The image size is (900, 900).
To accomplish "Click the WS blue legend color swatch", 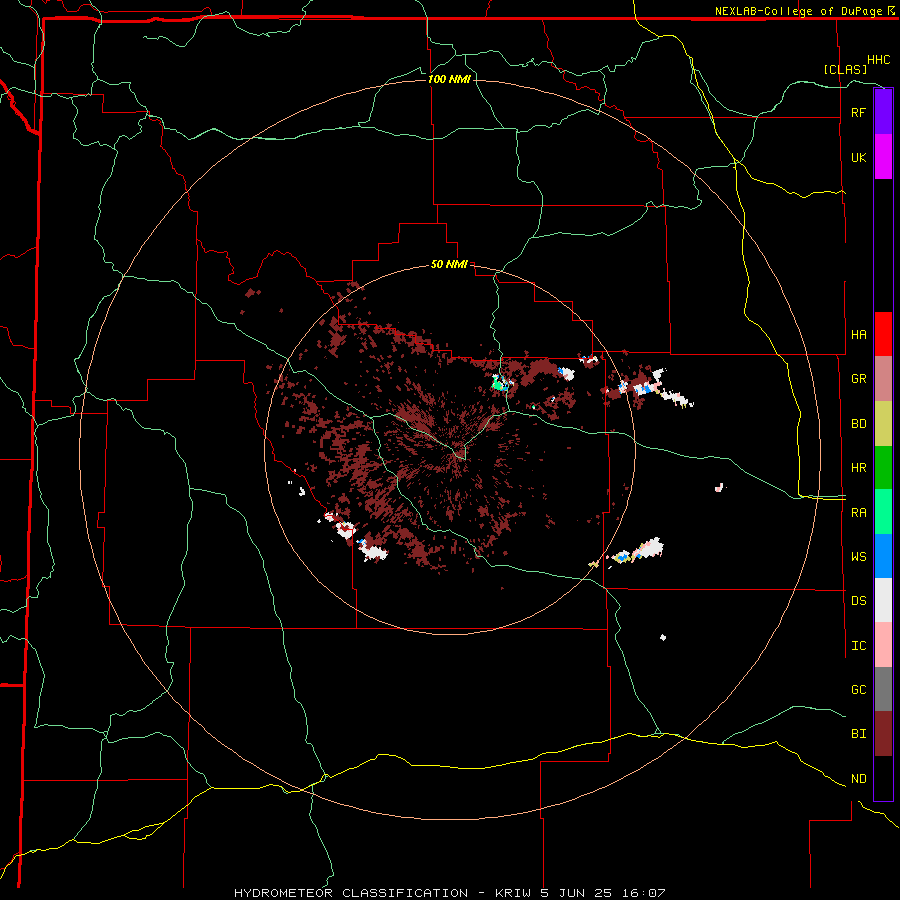I will point(883,556).
